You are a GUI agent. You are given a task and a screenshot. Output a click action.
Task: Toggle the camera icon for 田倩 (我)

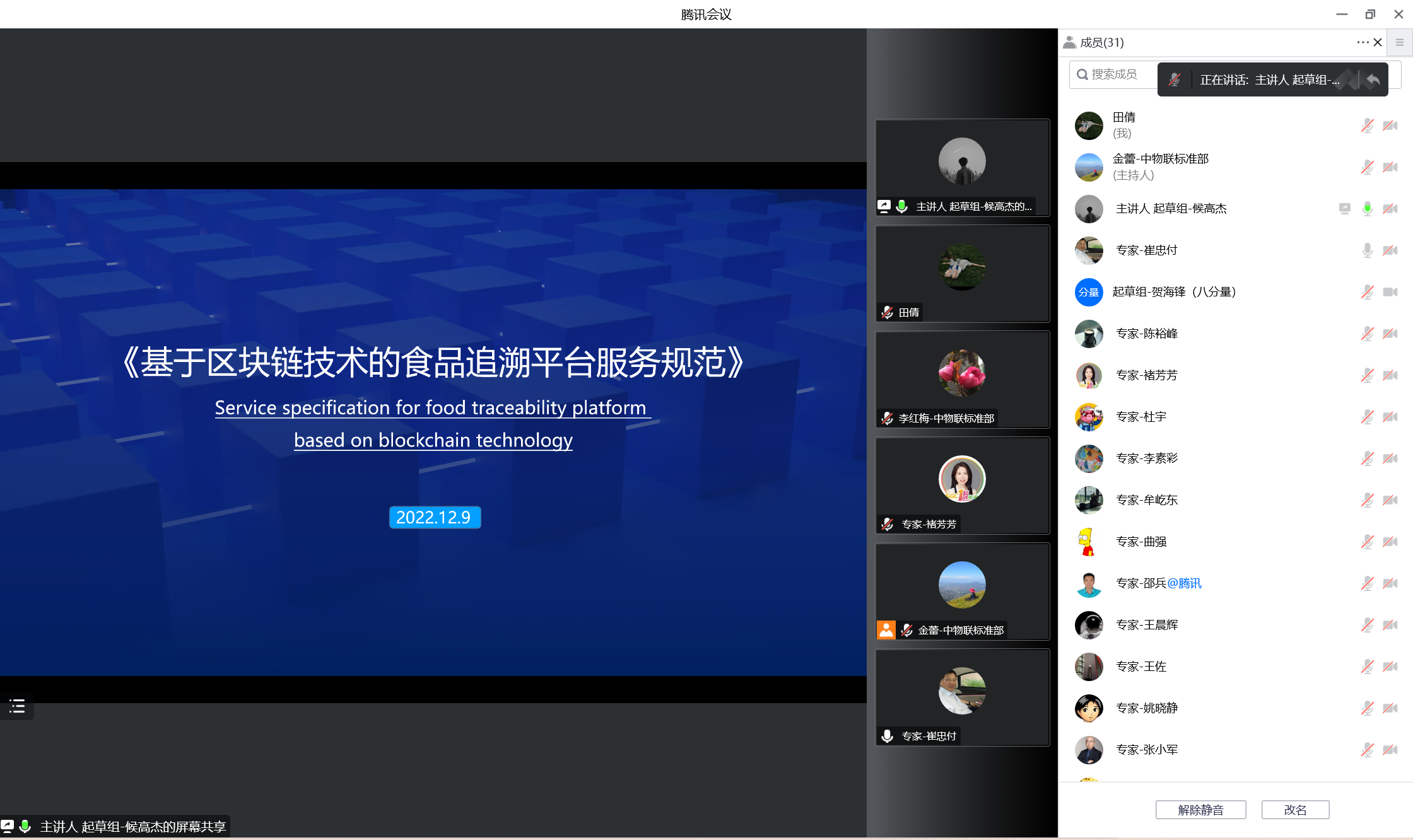1390,125
